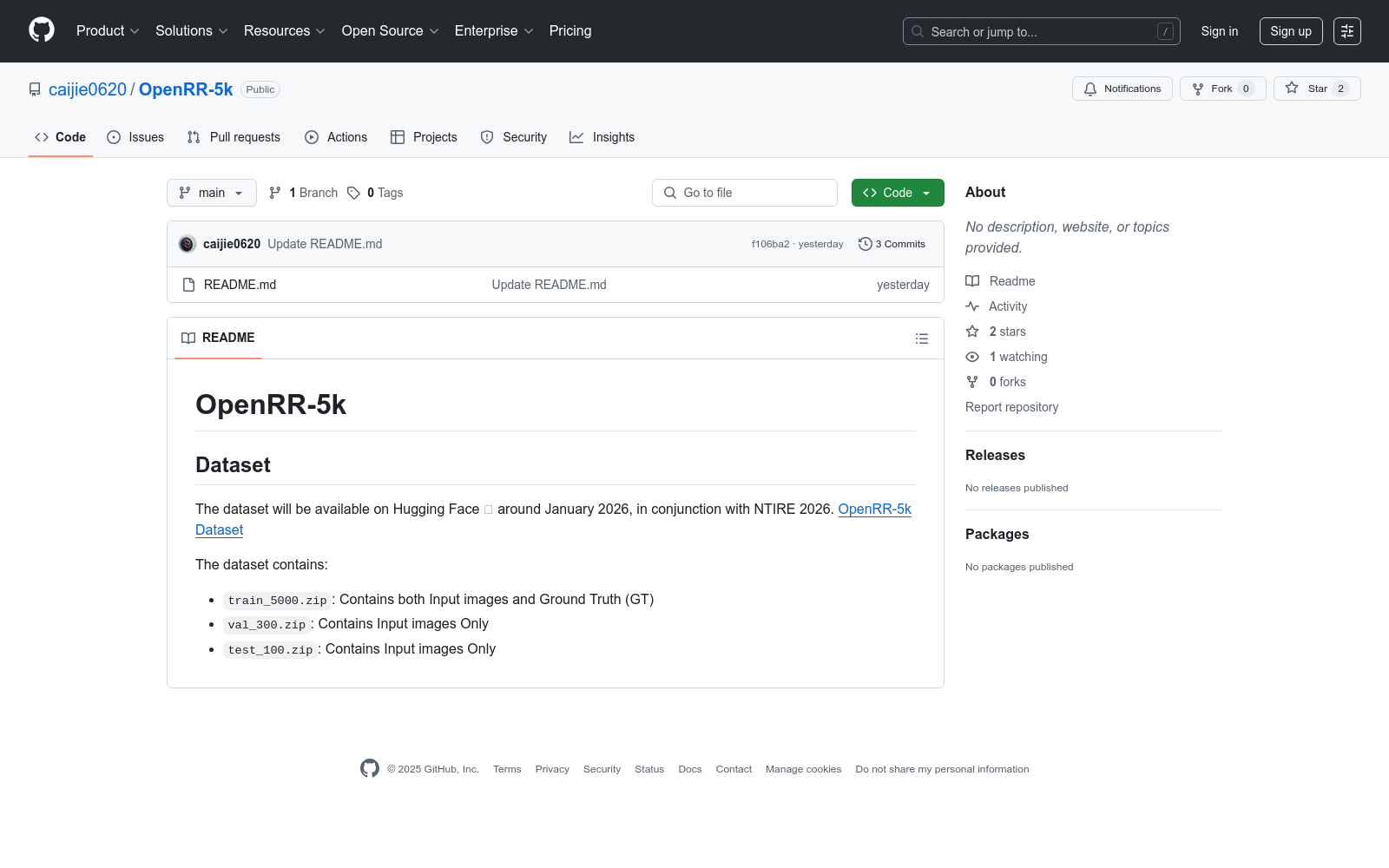1389x868 pixels.
Task: Switch to the Pull requests tab
Action: click(x=234, y=137)
